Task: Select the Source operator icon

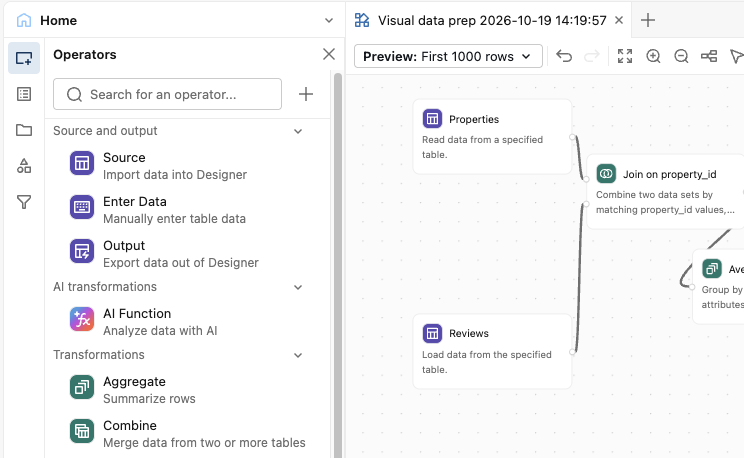Action: 82,163
